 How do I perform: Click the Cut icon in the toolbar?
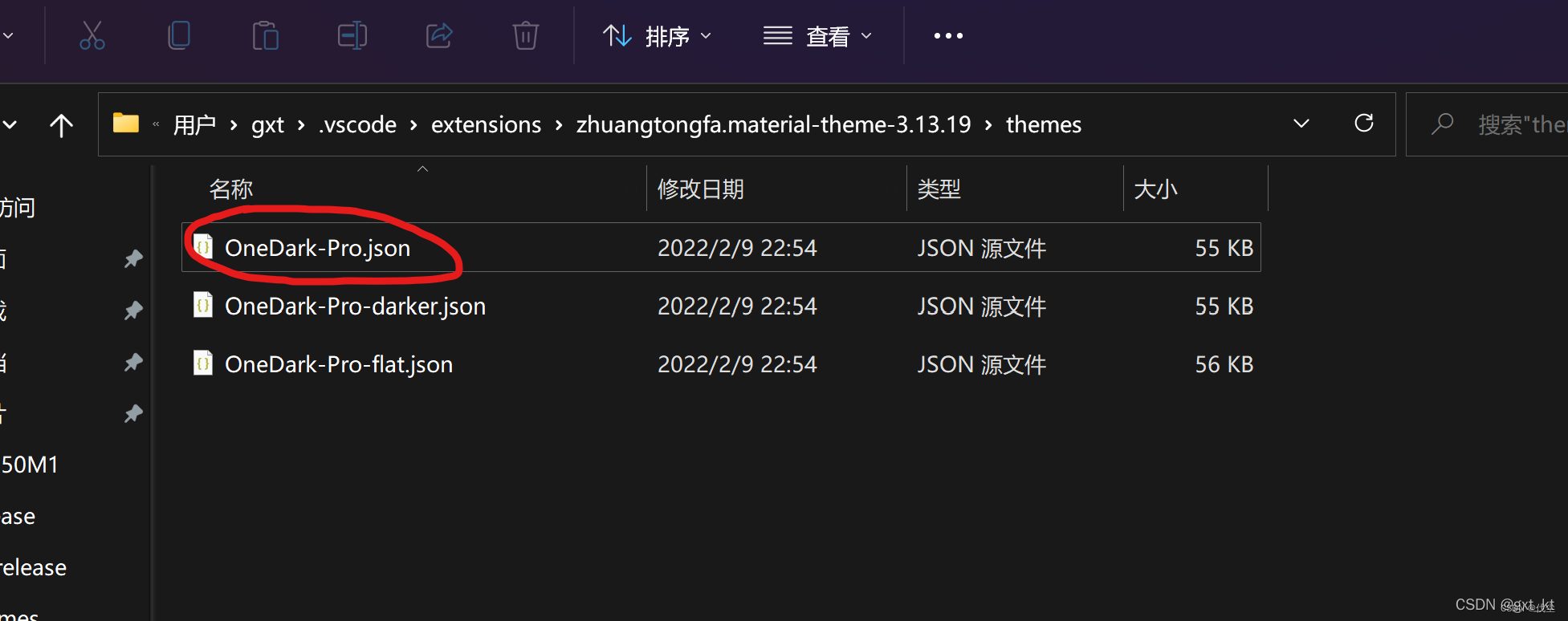coord(92,35)
